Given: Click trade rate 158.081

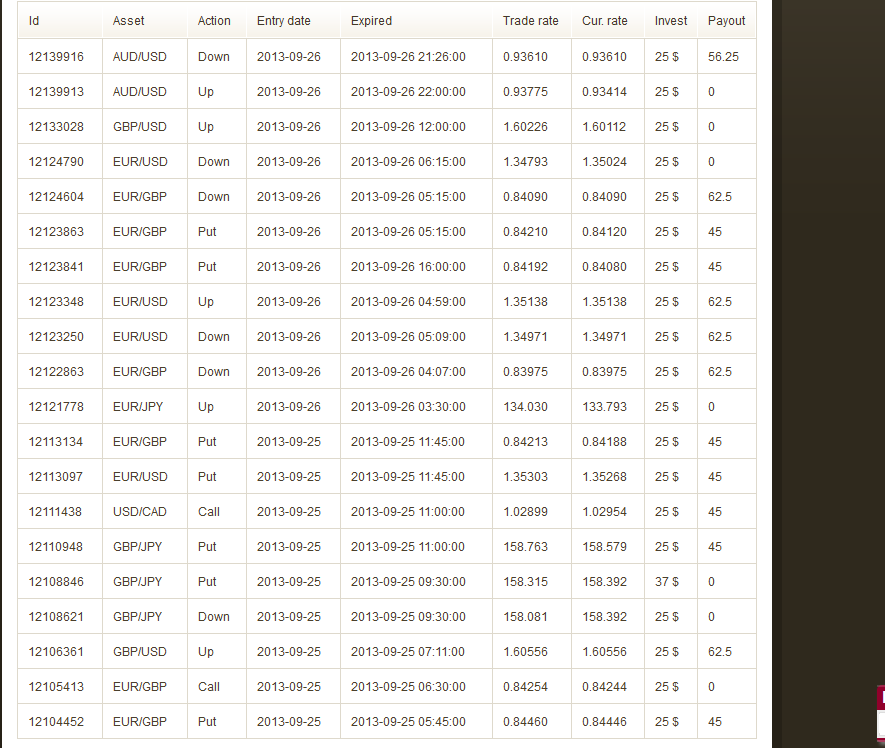Looking at the screenshot, I should coord(525,616).
